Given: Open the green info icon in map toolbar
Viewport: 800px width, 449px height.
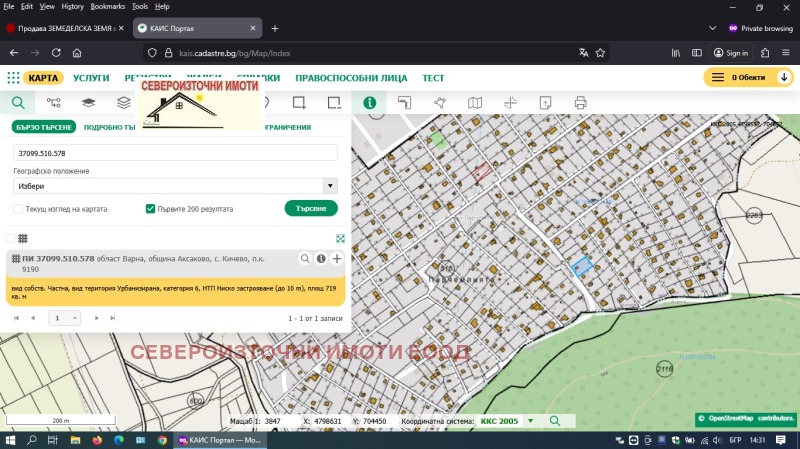Looking at the screenshot, I should pos(370,102).
